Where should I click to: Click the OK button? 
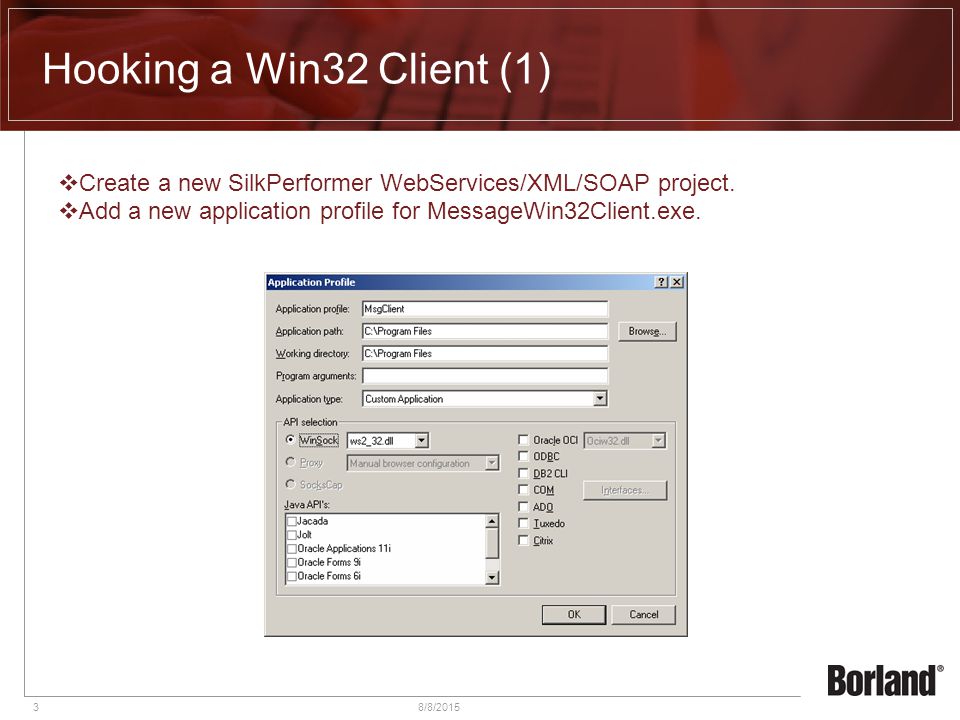tap(574, 615)
